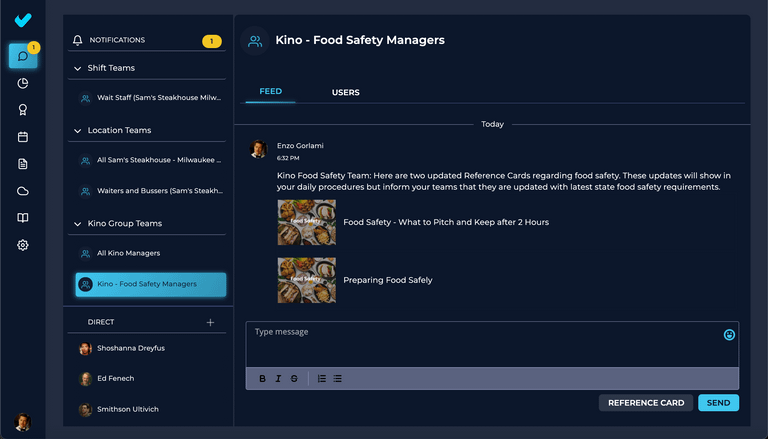The width and height of the screenshot is (768, 439).
Task: Click the award badge sidebar icon
Action: coord(23,110)
